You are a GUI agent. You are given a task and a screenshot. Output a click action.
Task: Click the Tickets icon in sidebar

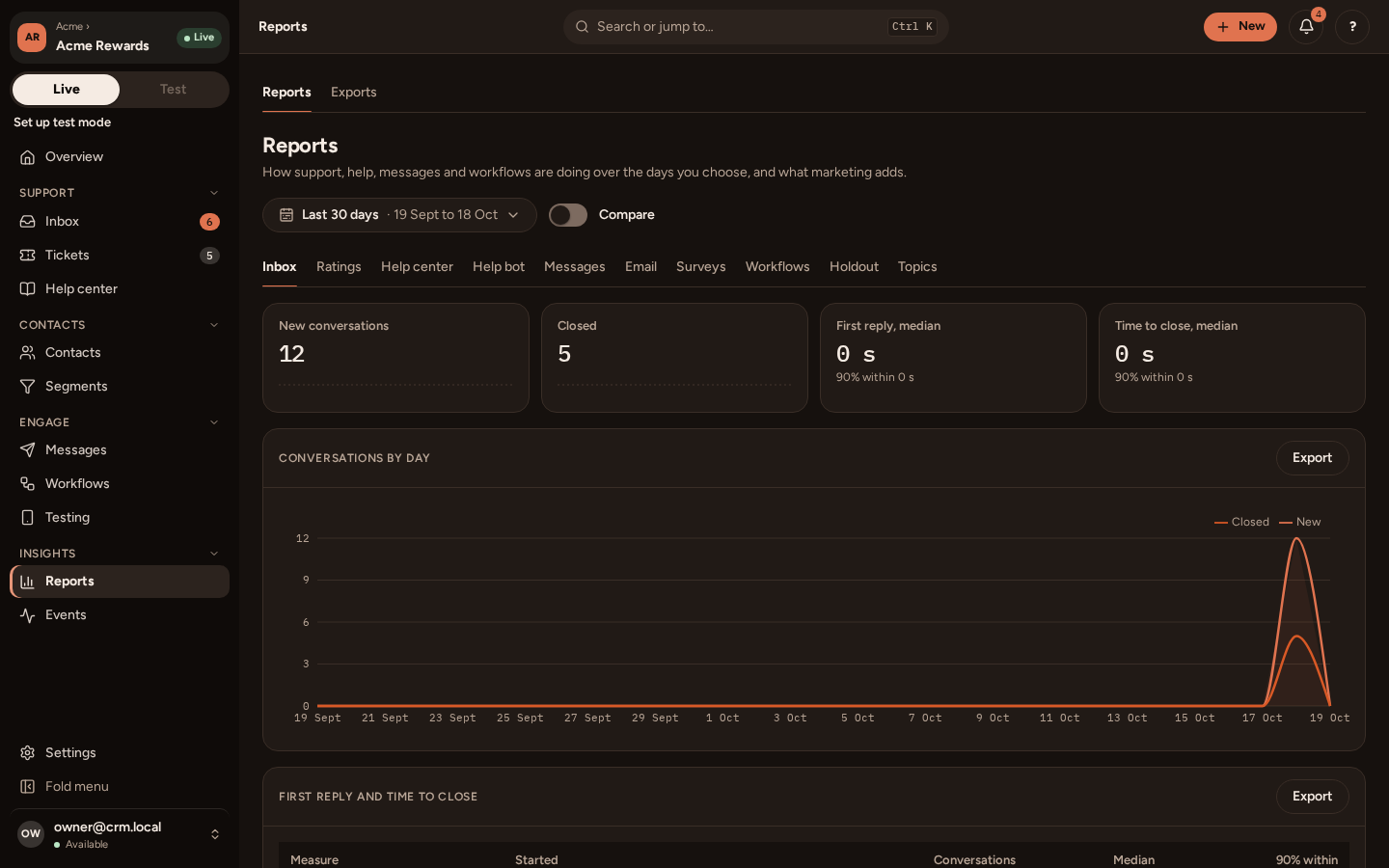pyautogui.click(x=28, y=256)
